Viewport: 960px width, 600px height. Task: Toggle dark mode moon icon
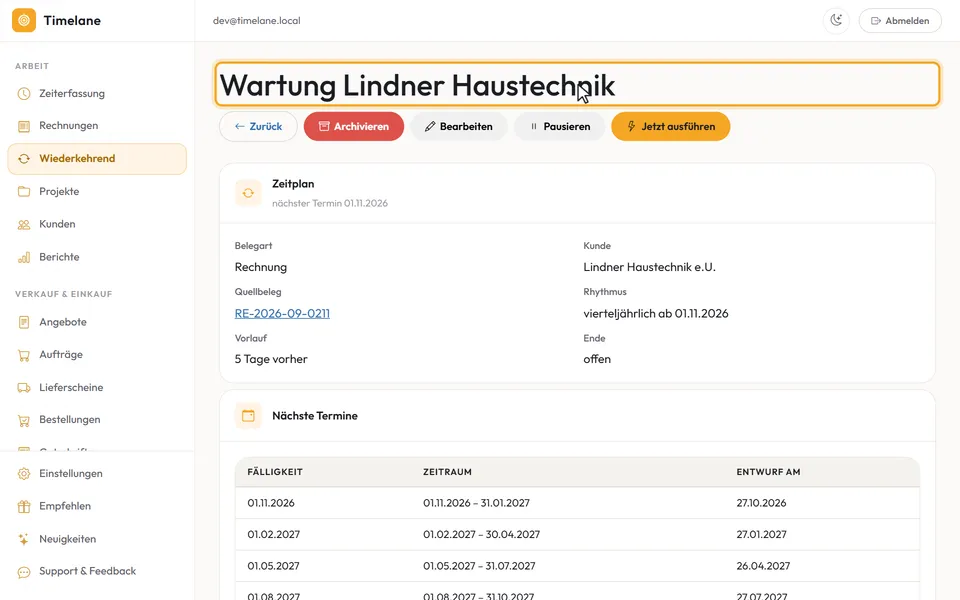click(836, 20)
